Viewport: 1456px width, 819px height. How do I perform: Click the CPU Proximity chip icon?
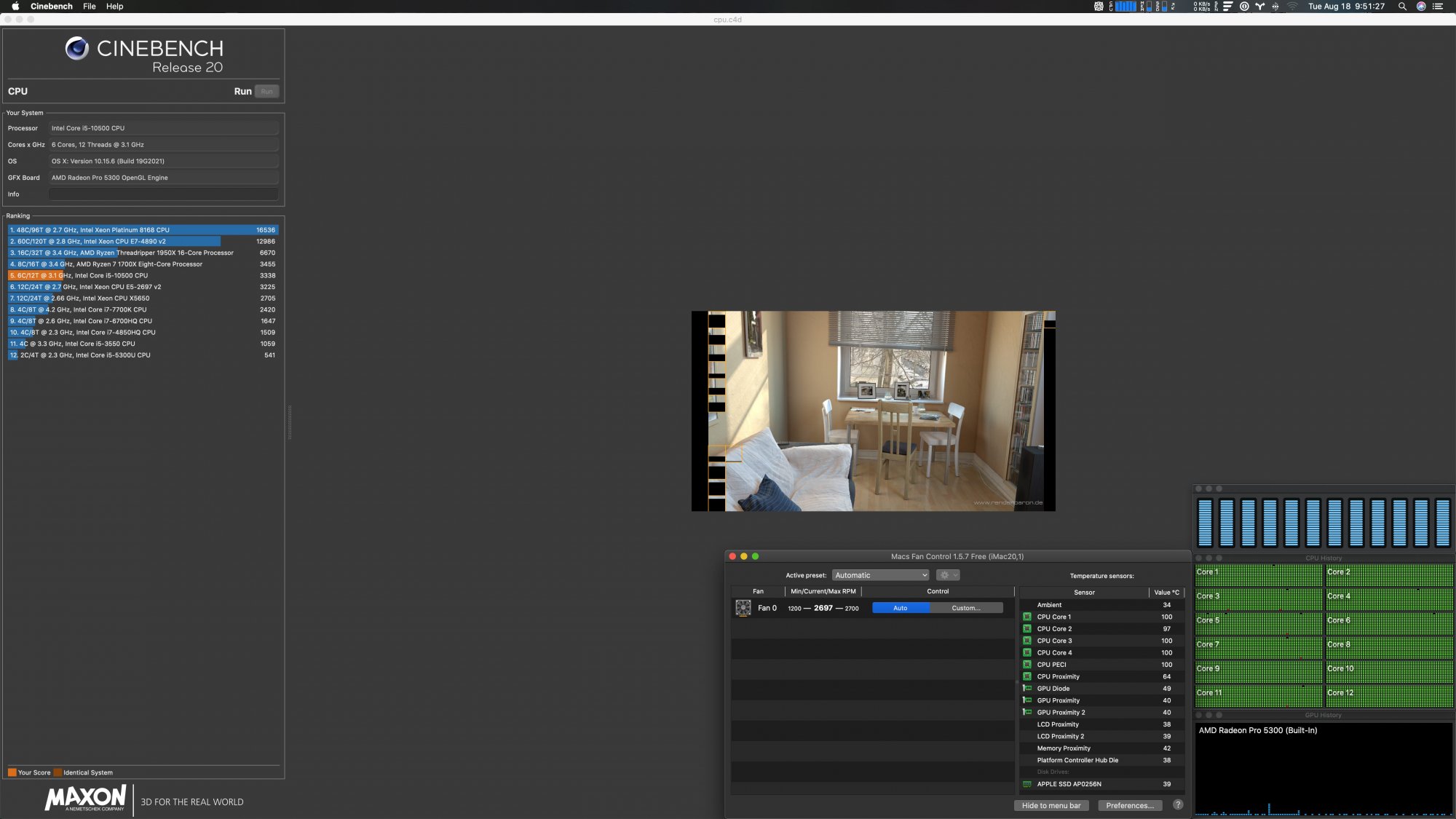click(x=1027, y=676)
